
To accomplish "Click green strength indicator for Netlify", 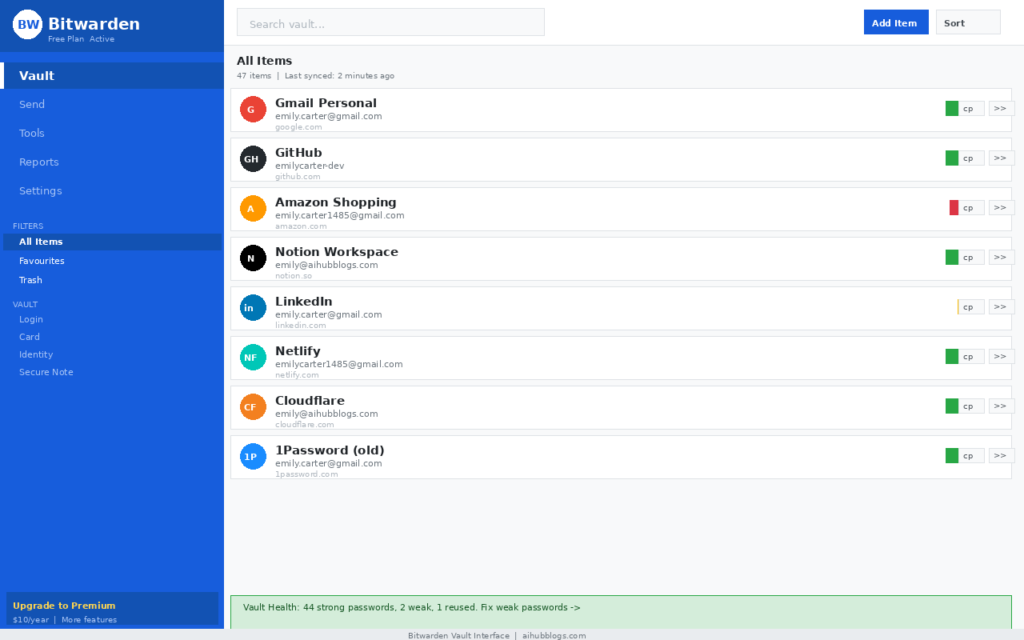I will pos(952,357).
